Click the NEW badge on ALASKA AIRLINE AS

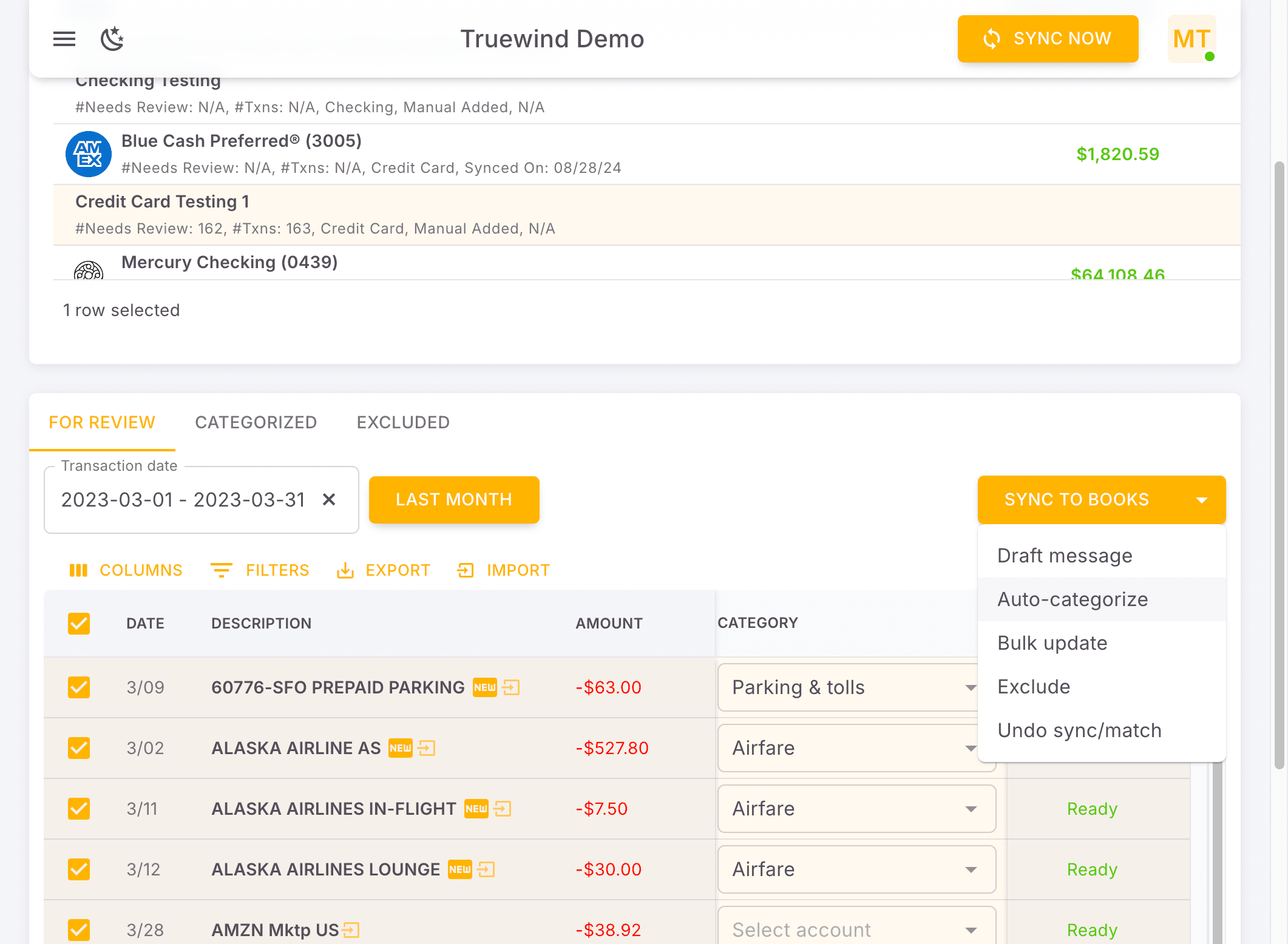point(401,748)
